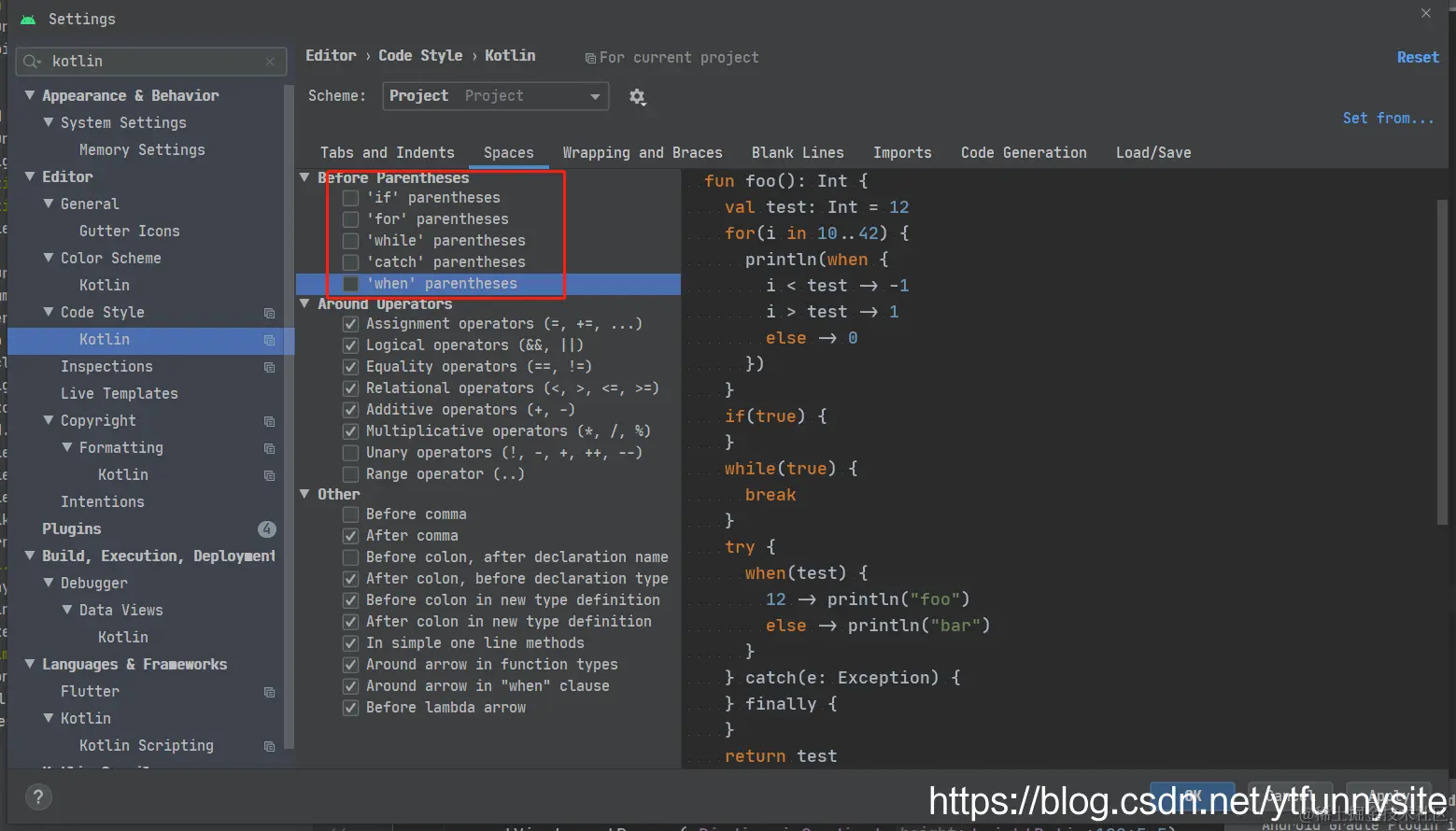Collapse the Editor tree node
This screenshot has width=1456, height=831.
coord(30,176)
